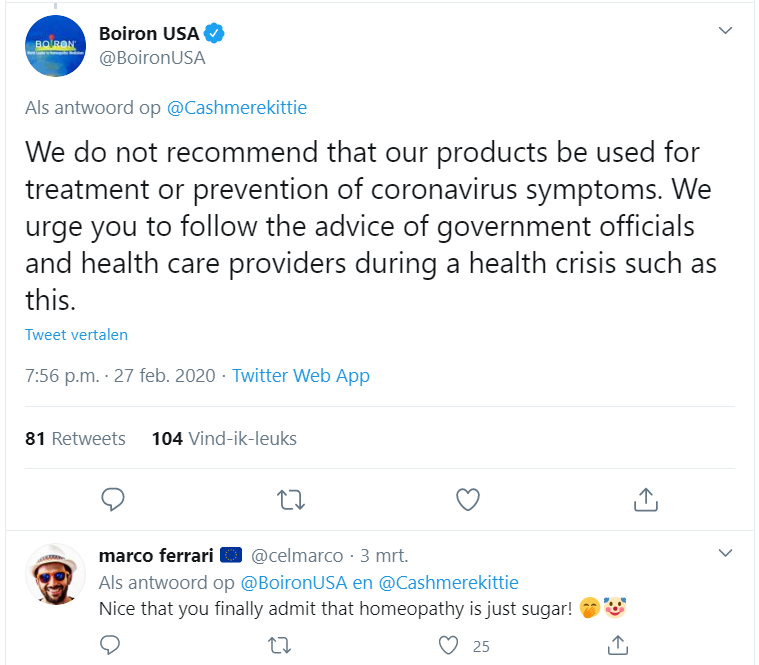This screenshot has width=759, height=665.
Task: Expand options chevron on marco ferrari's reply
Action: point(726,552)
